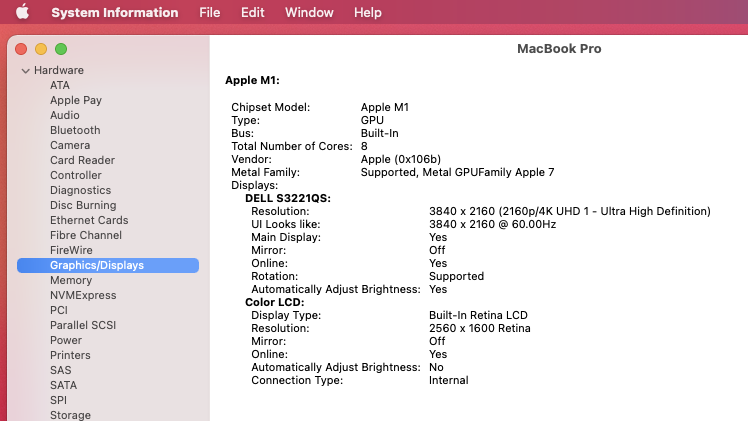
Task: Click the yellow minimize window button
Action: tap(41, 49)
